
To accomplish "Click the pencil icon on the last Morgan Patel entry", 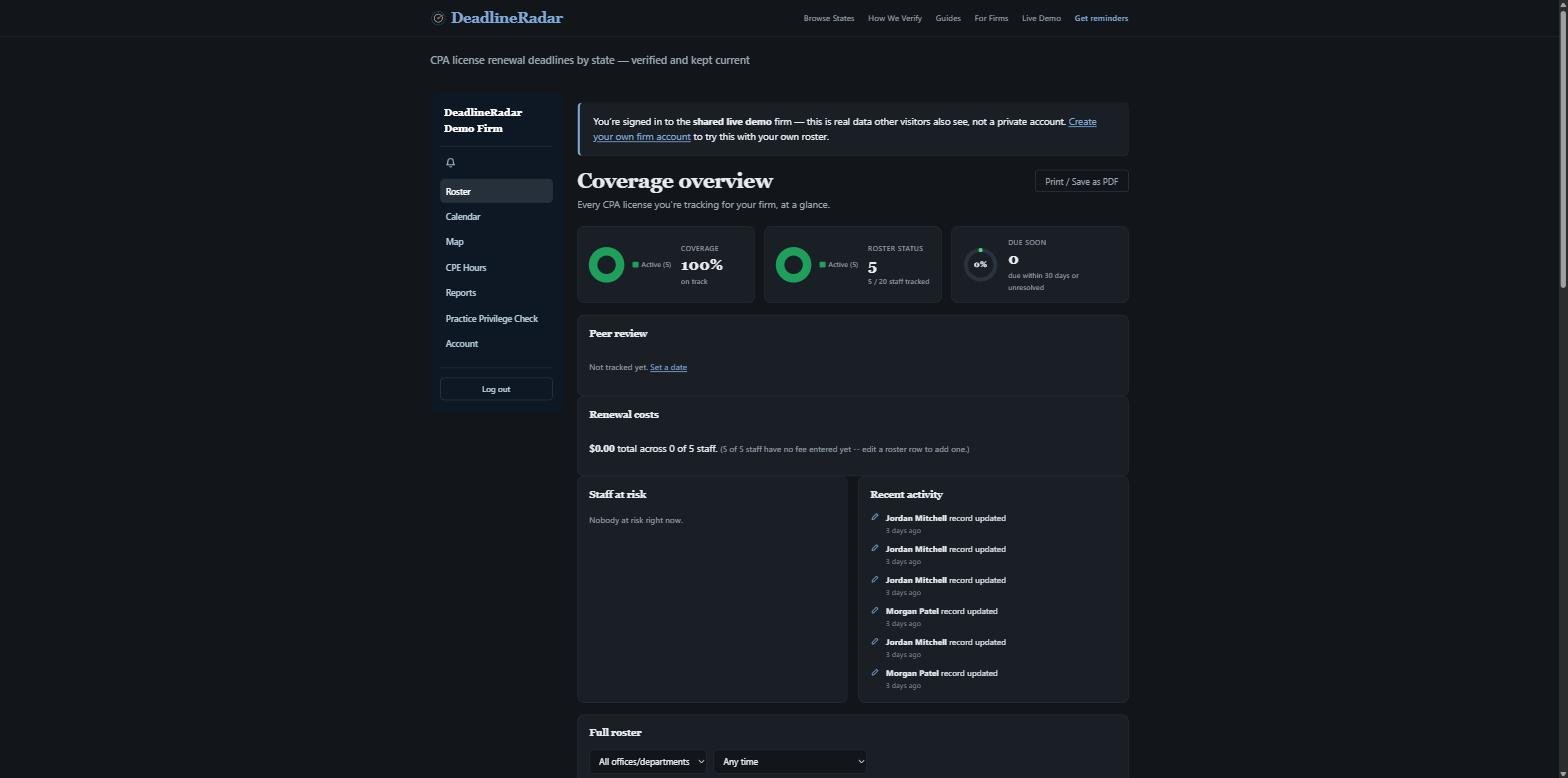I will [875, 672].
